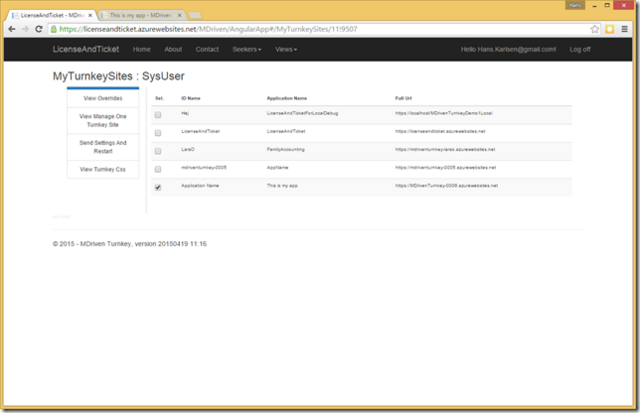This screenshot has width=640, height=413.
Task: Close the LicenseAndTicket browser tab
Action: [90, 15]
